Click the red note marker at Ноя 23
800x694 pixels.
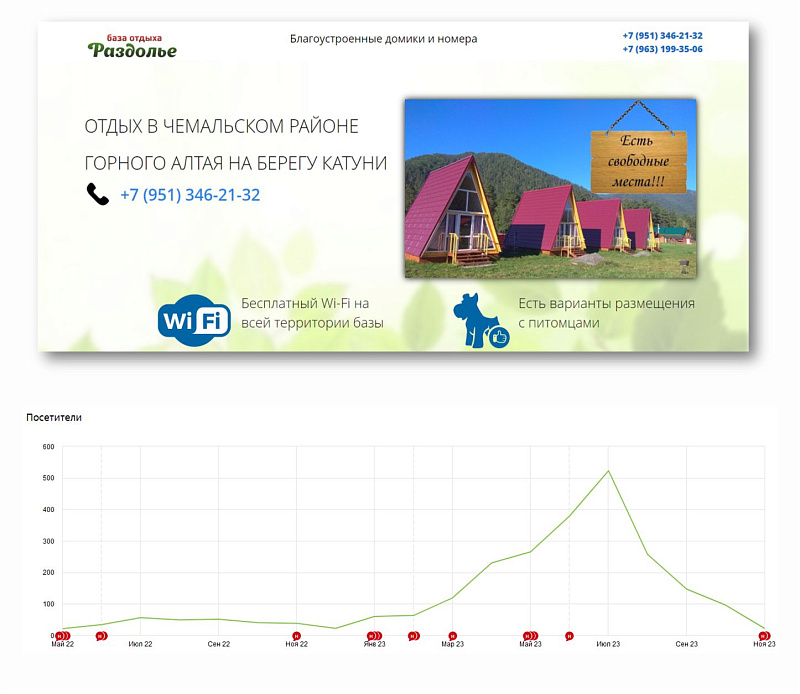(763, 636)
